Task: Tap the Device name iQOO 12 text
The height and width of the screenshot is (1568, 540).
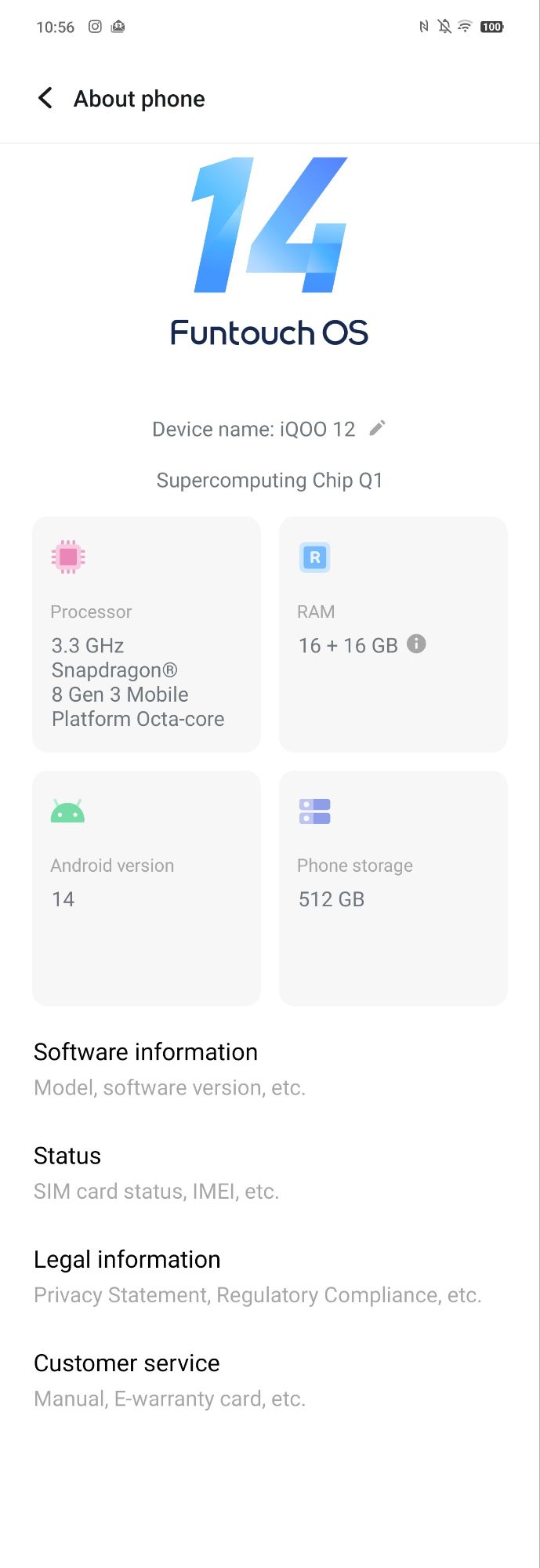Action: (x=254, y=429)
